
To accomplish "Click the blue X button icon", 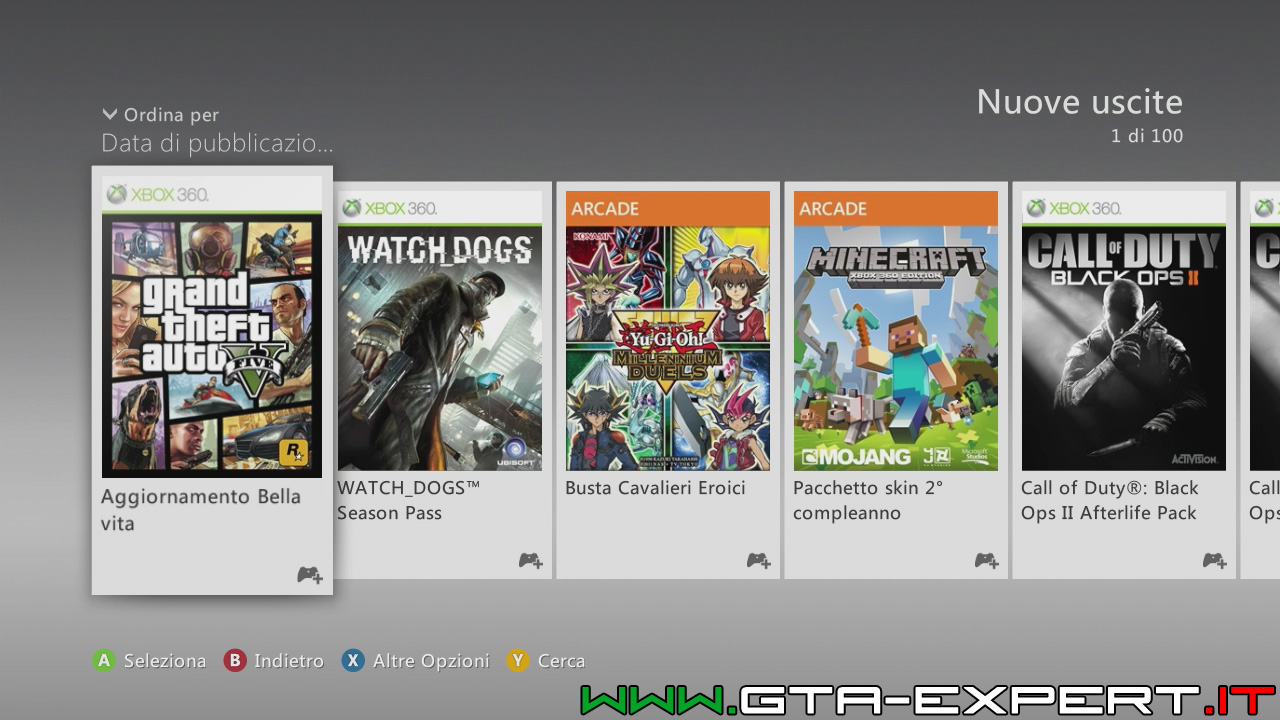I will click(353, 660).
